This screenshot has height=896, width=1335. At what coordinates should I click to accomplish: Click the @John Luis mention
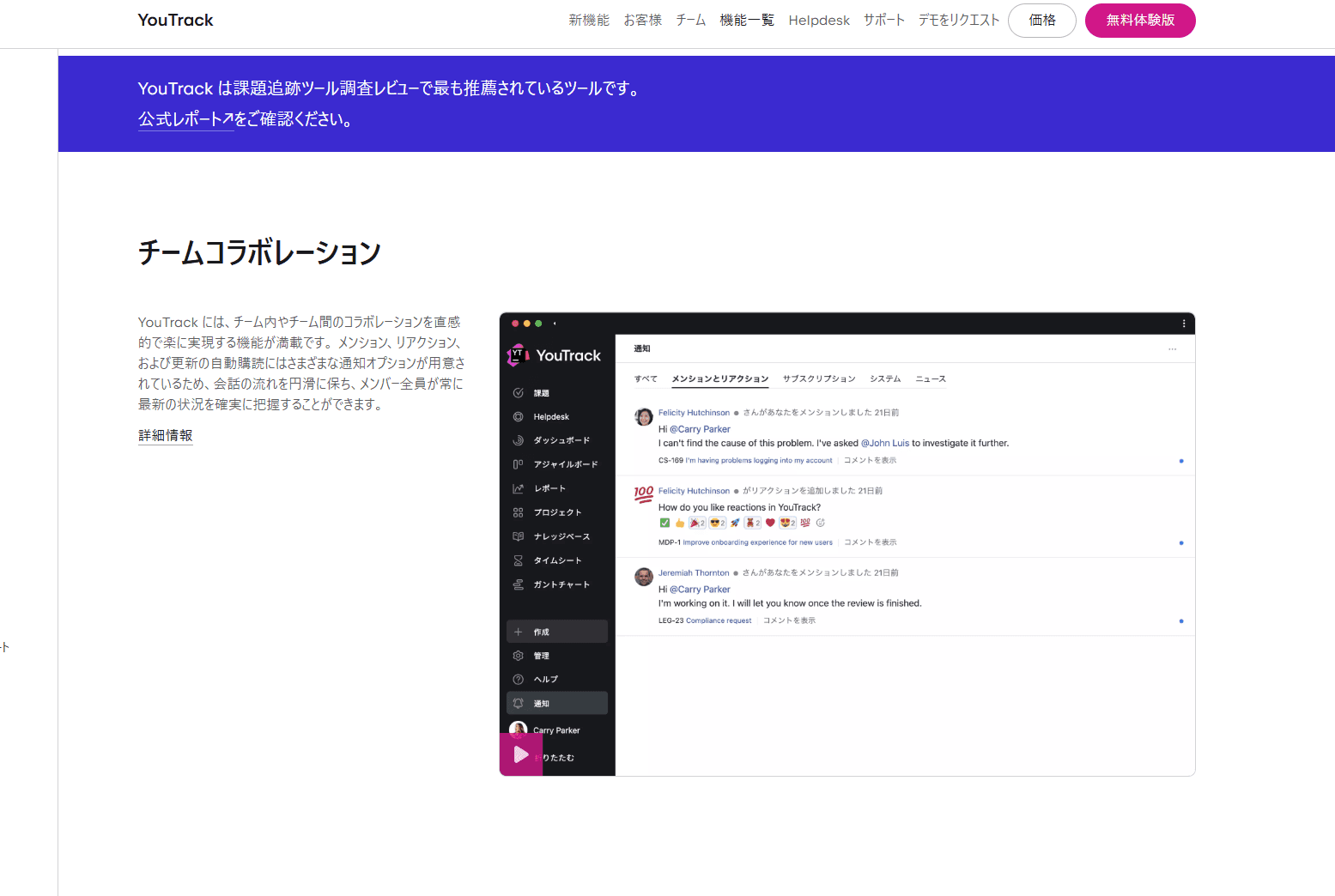(x=885, y=444)
